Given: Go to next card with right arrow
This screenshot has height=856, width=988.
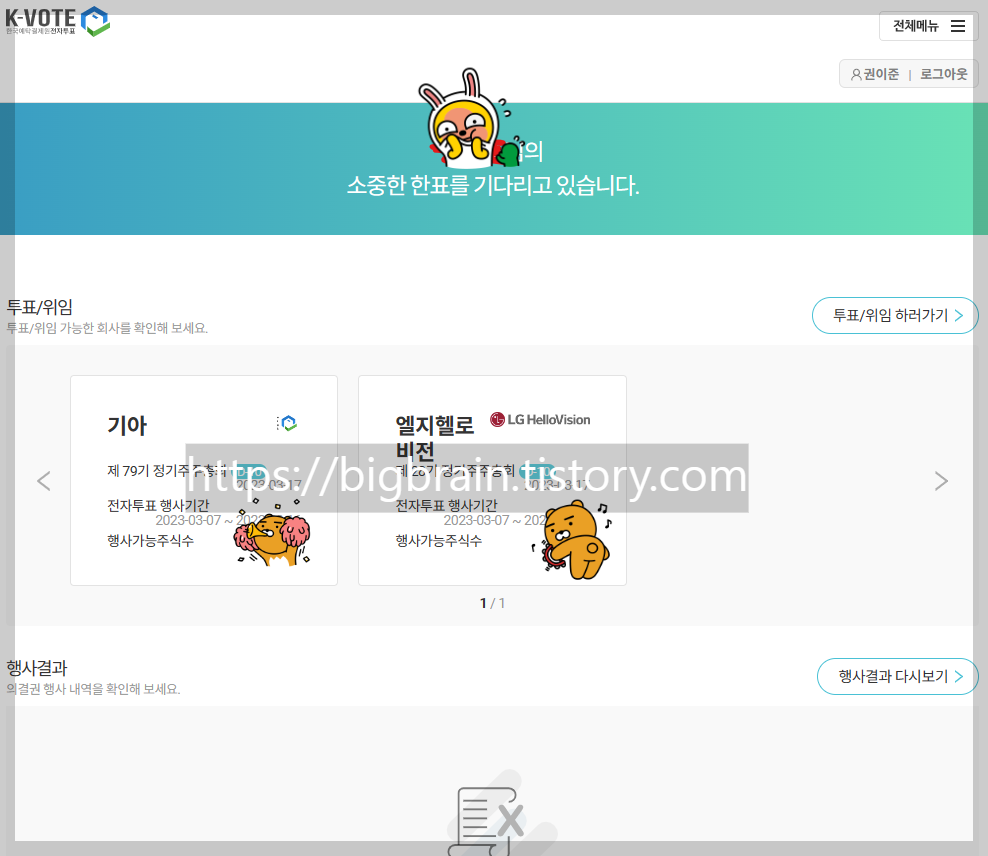Looking at the screenshot, I should pos(941,481).
